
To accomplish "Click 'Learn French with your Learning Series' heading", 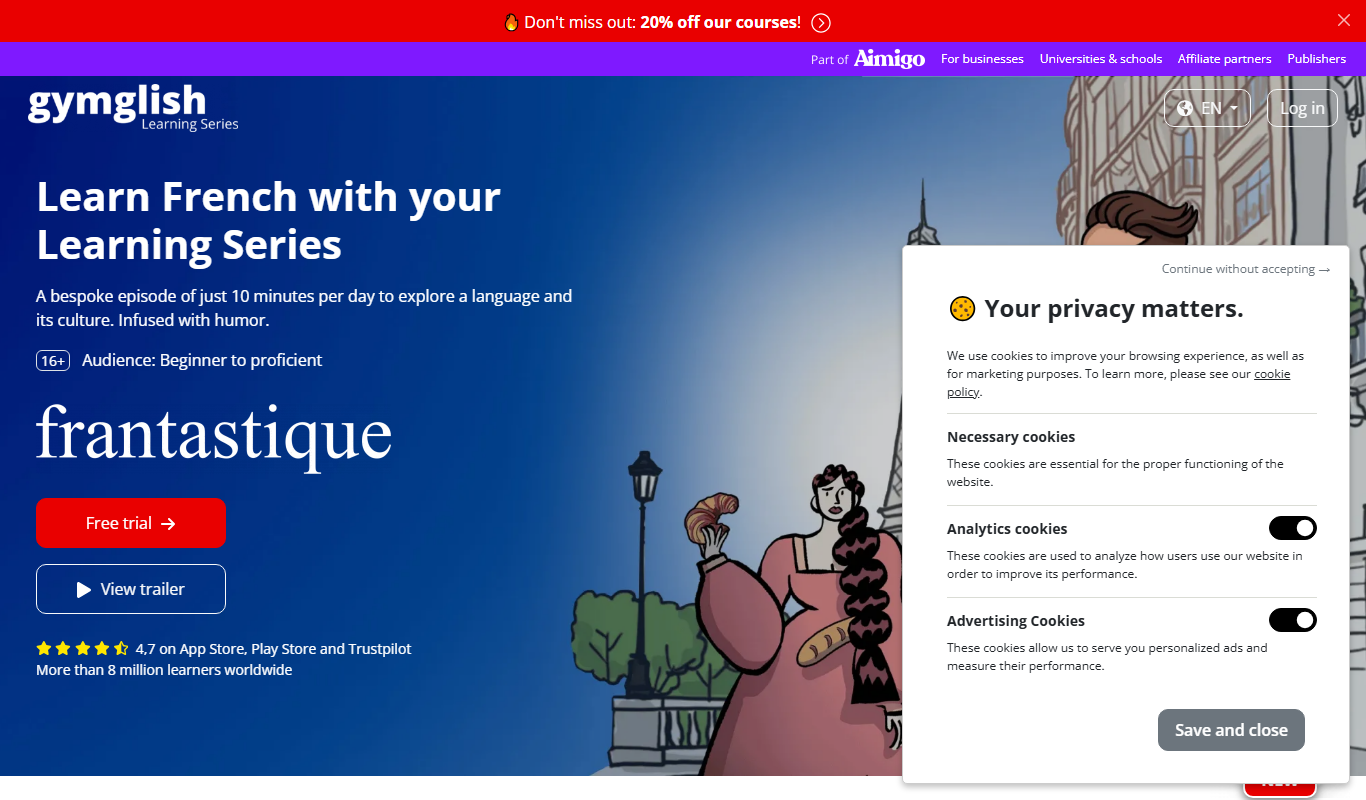I will click(268, 220).
